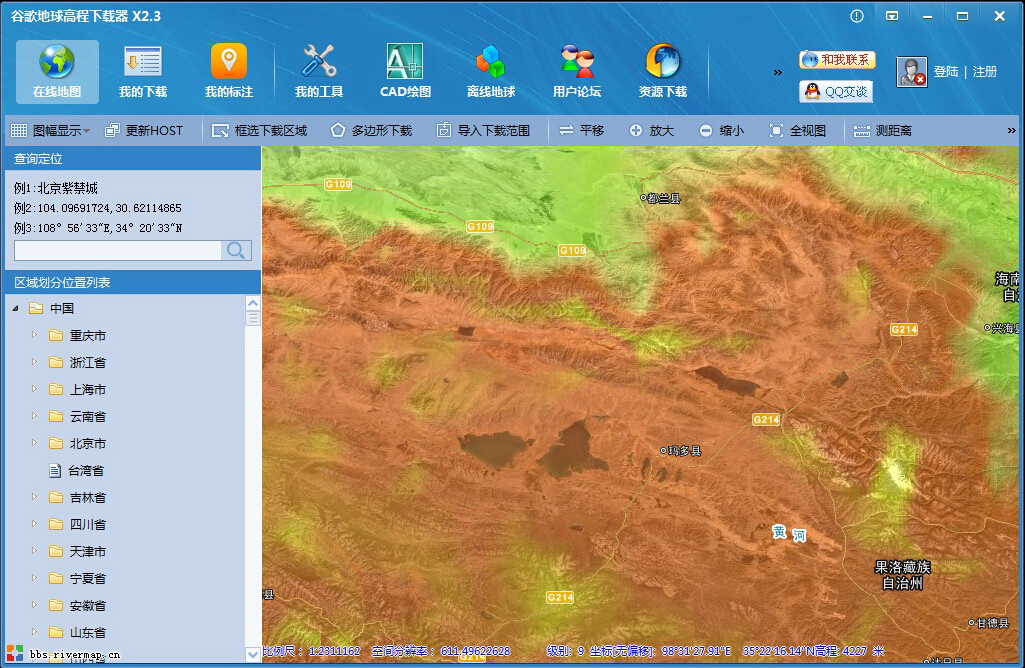Click the 我的标注 marker icon
1025x668 pixels.
pyautogui.click(x=229, y=62)
